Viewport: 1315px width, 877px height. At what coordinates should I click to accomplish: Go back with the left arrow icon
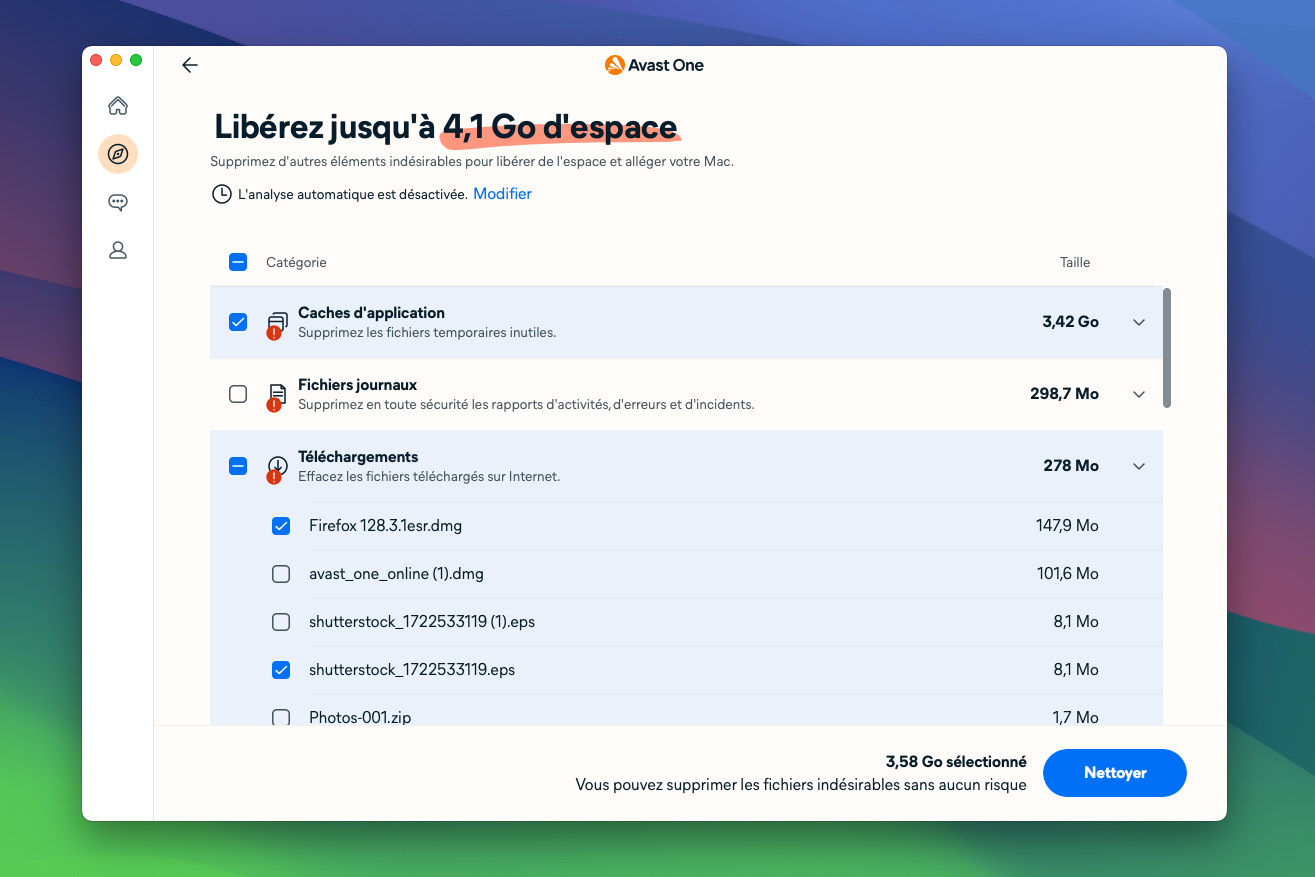(x=190, y=65)
